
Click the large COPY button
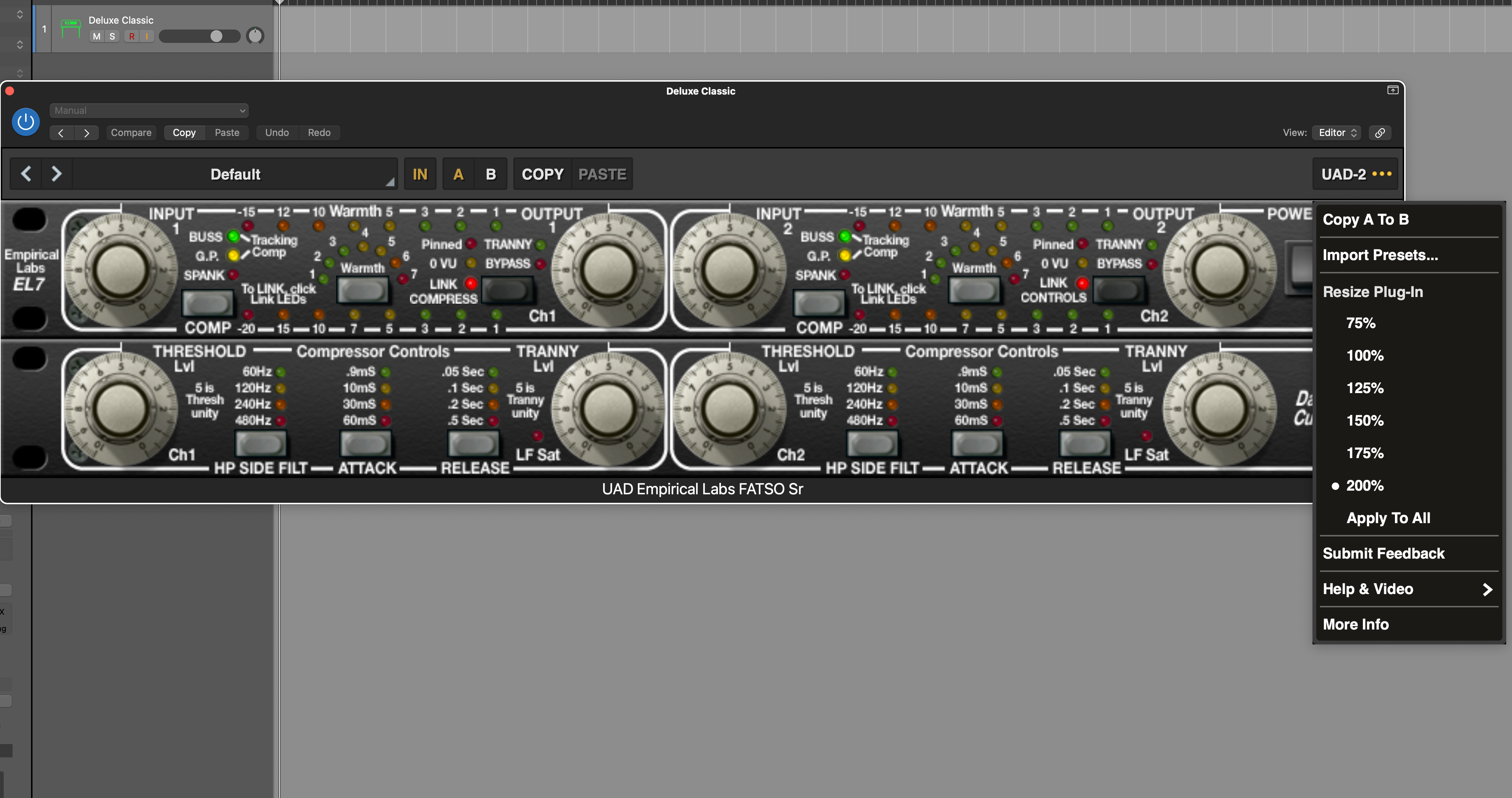click(542, 174)
